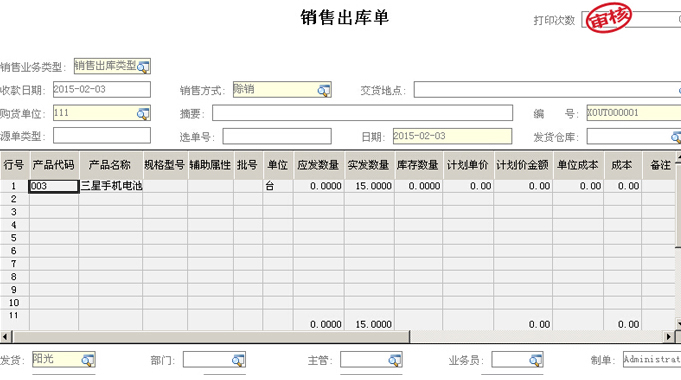Click the 收款日期 date field

pyautogui.click(x=102, y=89)
